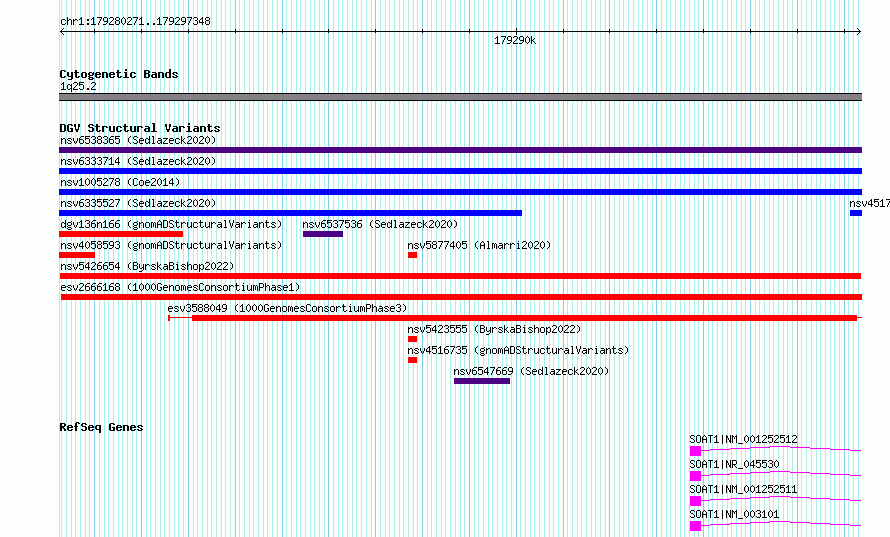The width and height of the screenshot is (890, 537).
Task: Open the nsv4058593 (gnomADStructuralVariants) label
Action: coord(171,245)
